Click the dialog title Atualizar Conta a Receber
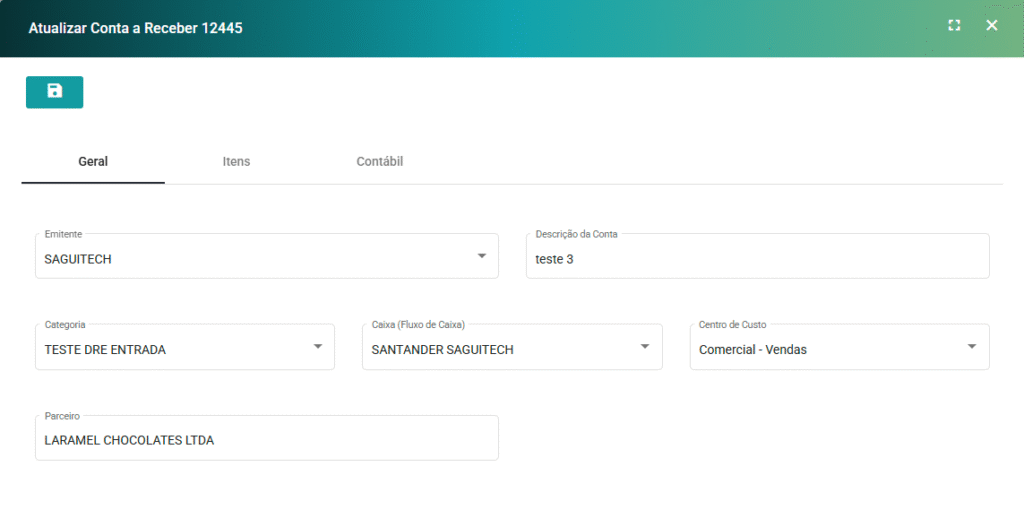The height and width of the screenshot is (527, 1024). click(135, 28)
